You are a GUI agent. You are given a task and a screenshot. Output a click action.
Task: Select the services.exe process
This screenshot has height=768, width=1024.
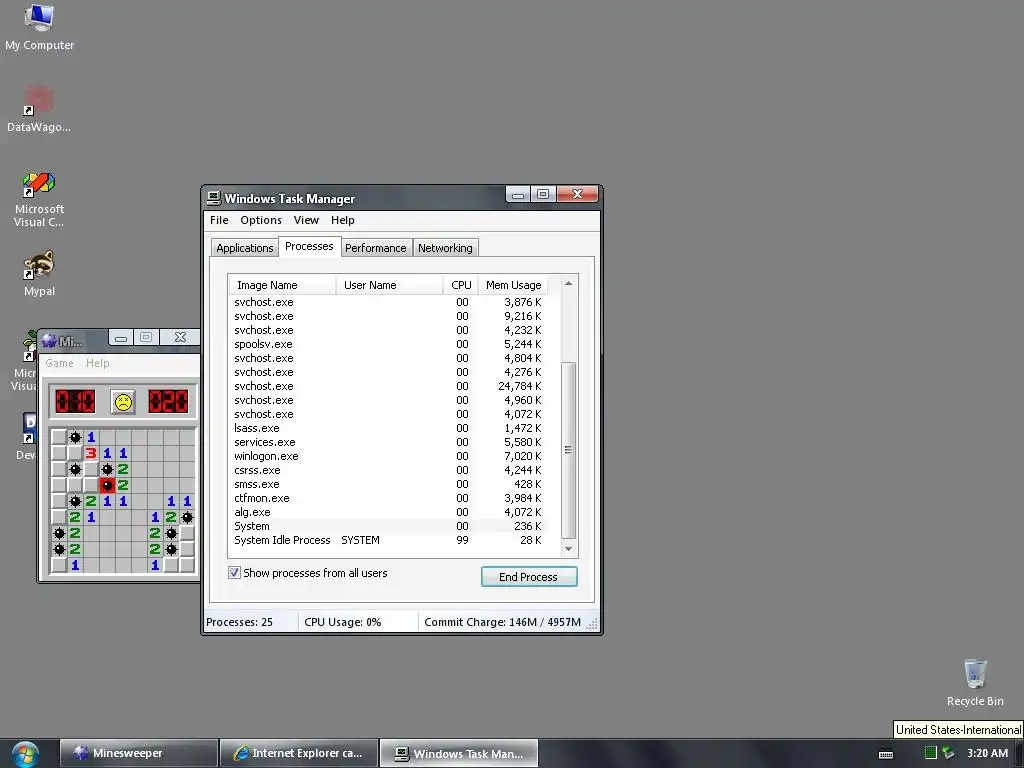[x=388, y=442]
